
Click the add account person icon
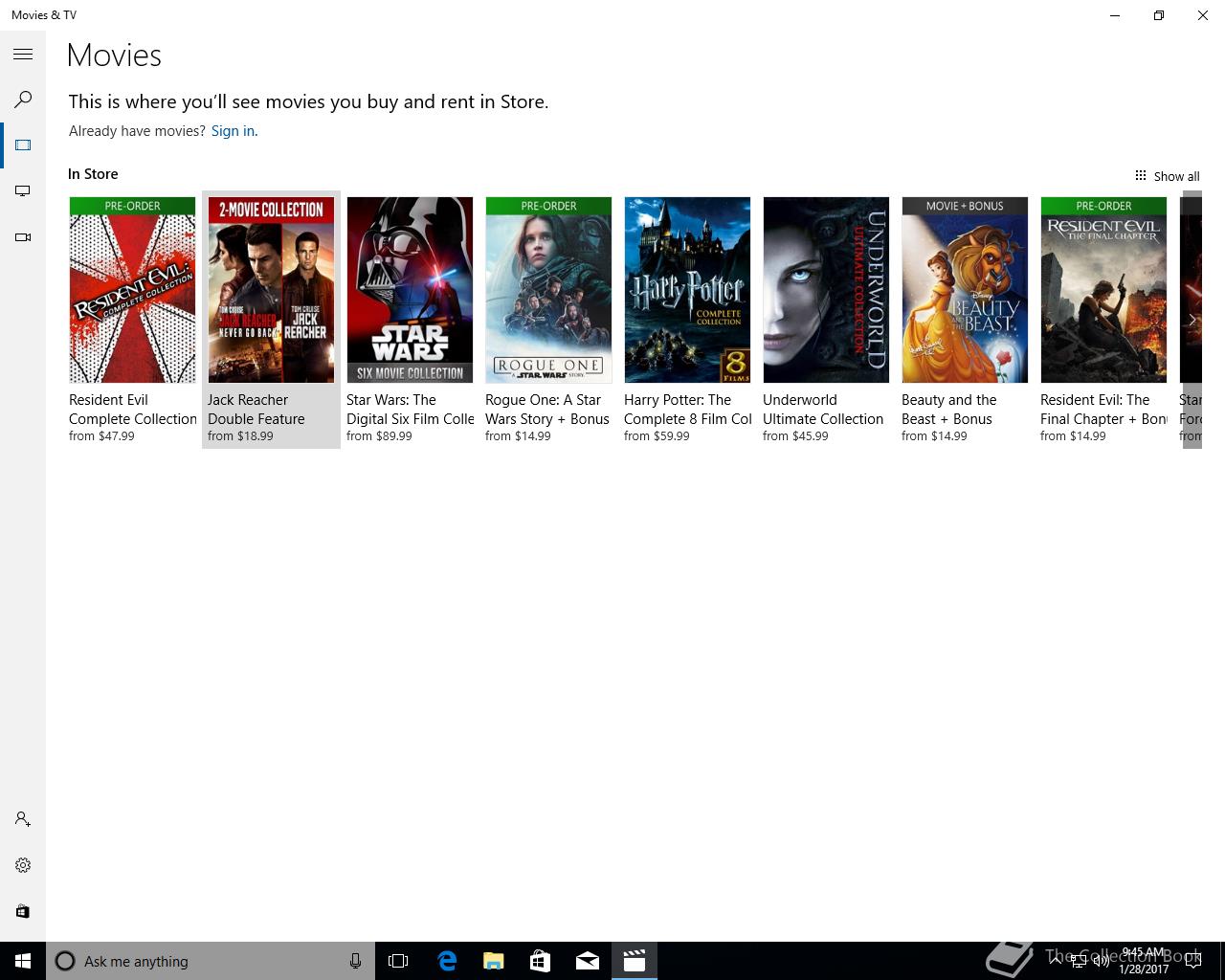coord(23,819)
